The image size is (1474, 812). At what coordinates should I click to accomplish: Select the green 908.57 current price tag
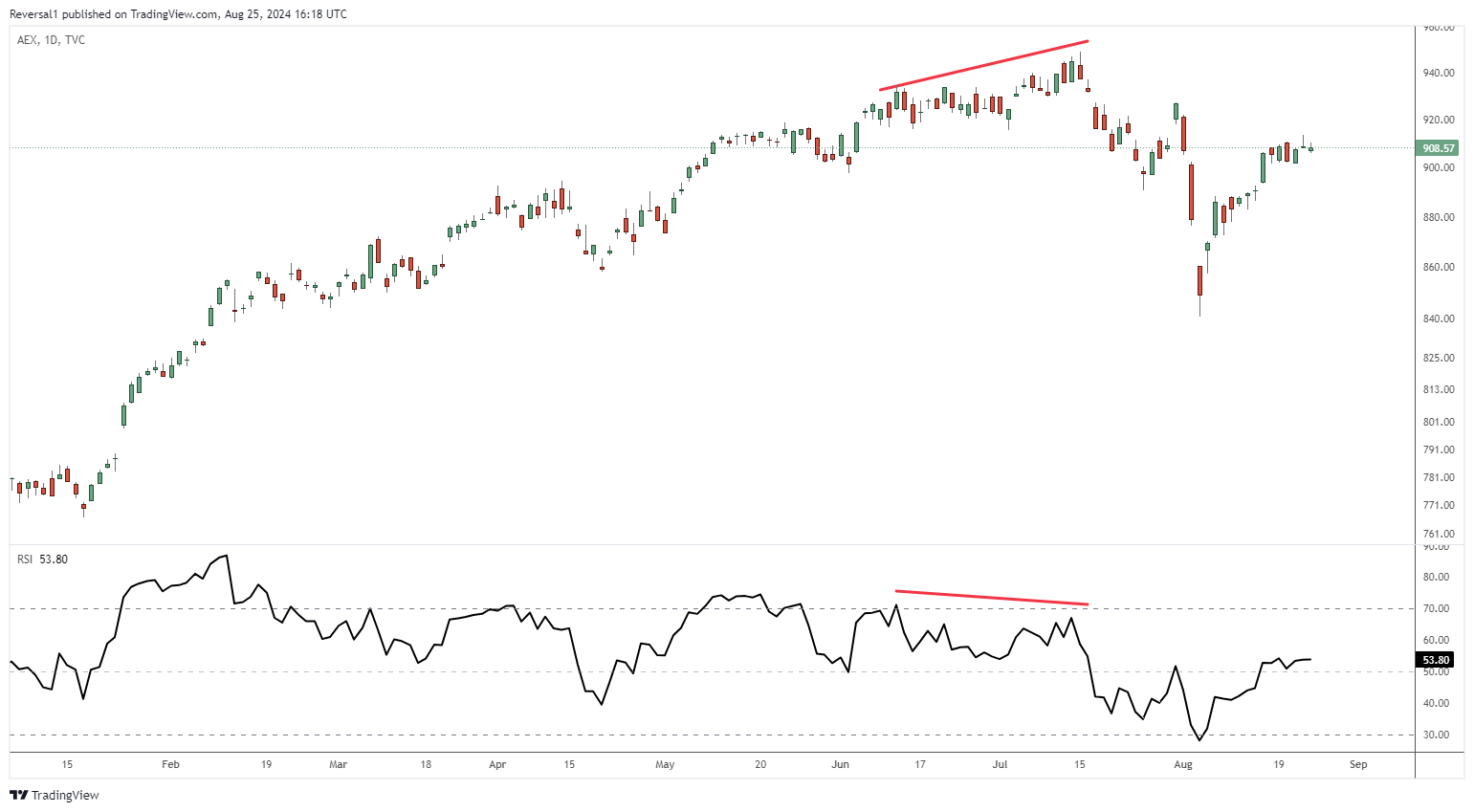coord(1438,148)
